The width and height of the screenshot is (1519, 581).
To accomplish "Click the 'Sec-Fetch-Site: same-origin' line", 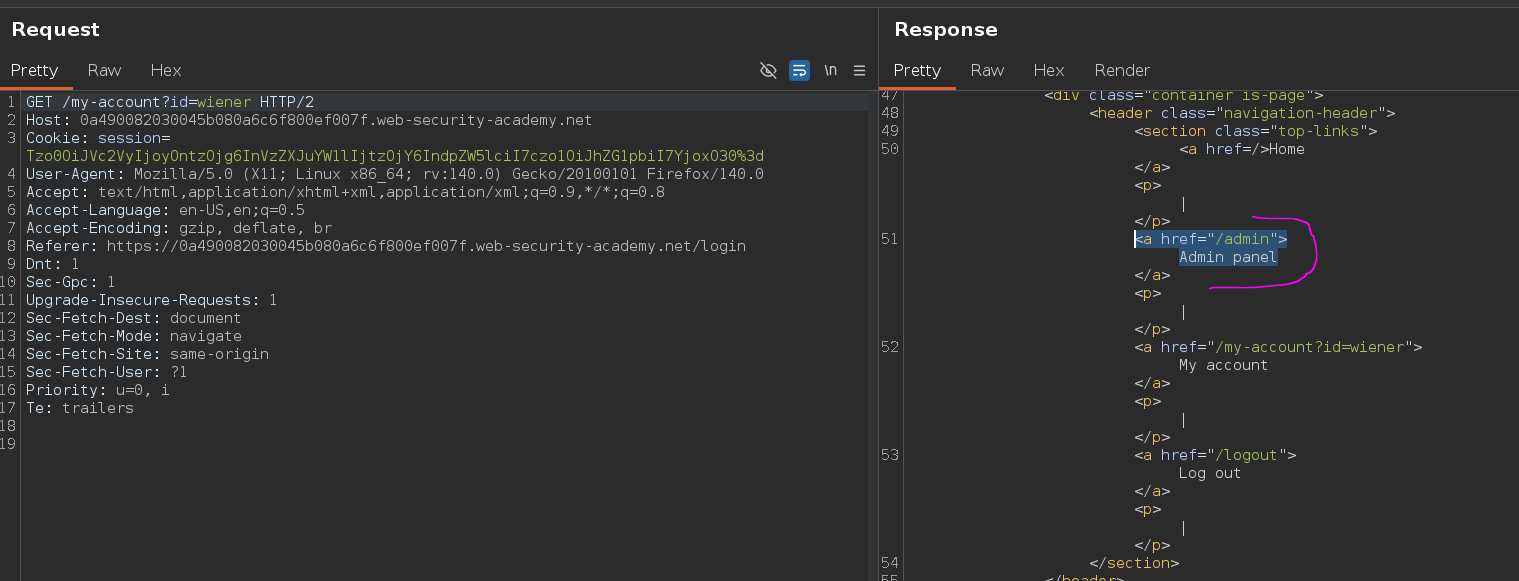I will pyautogui.click(x=147, y=354).
